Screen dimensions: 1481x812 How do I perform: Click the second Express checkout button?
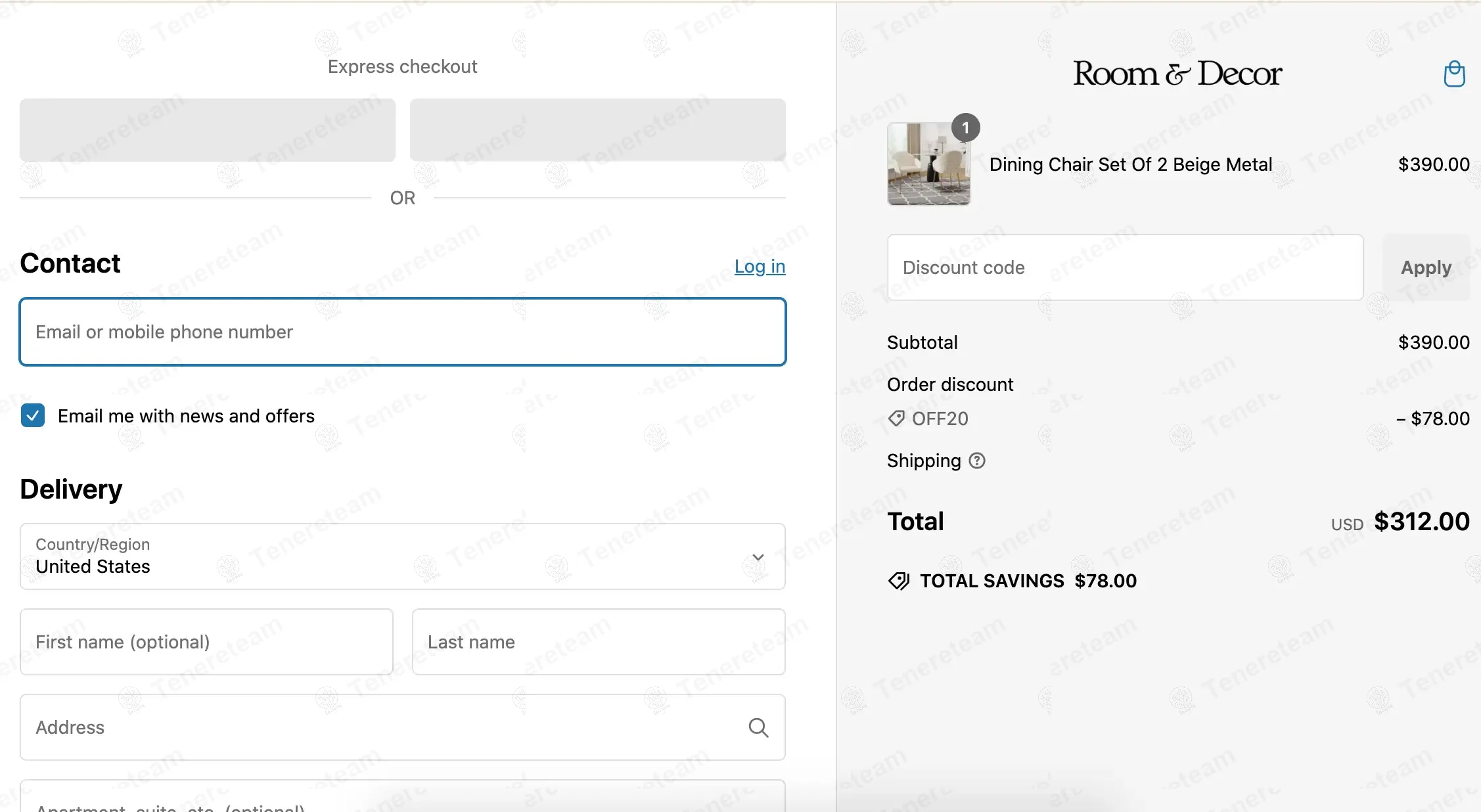pos(597,130)
